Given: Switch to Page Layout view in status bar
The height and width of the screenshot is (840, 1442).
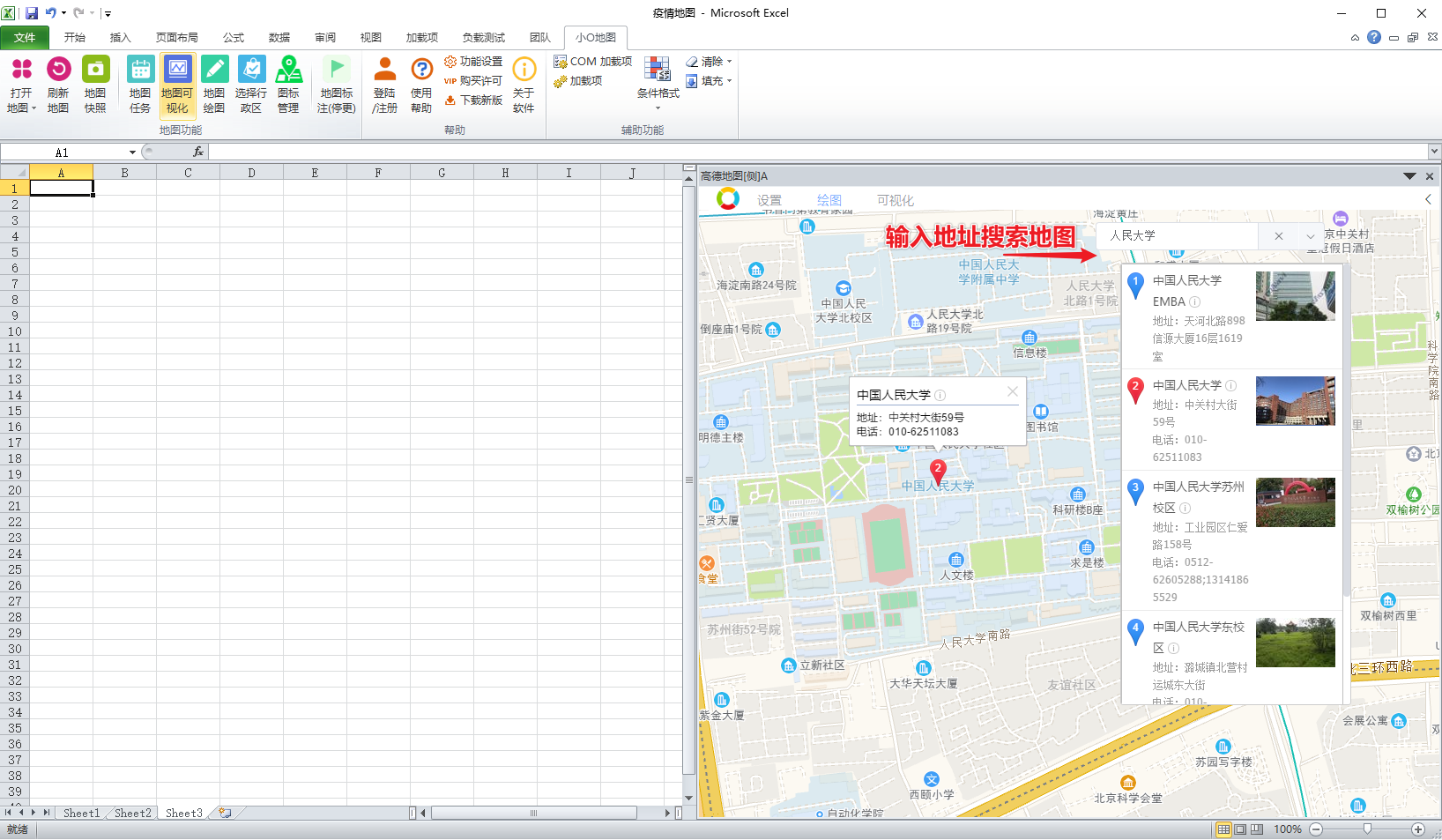Looking at the screenshot, I should (x=1240, y=829).
